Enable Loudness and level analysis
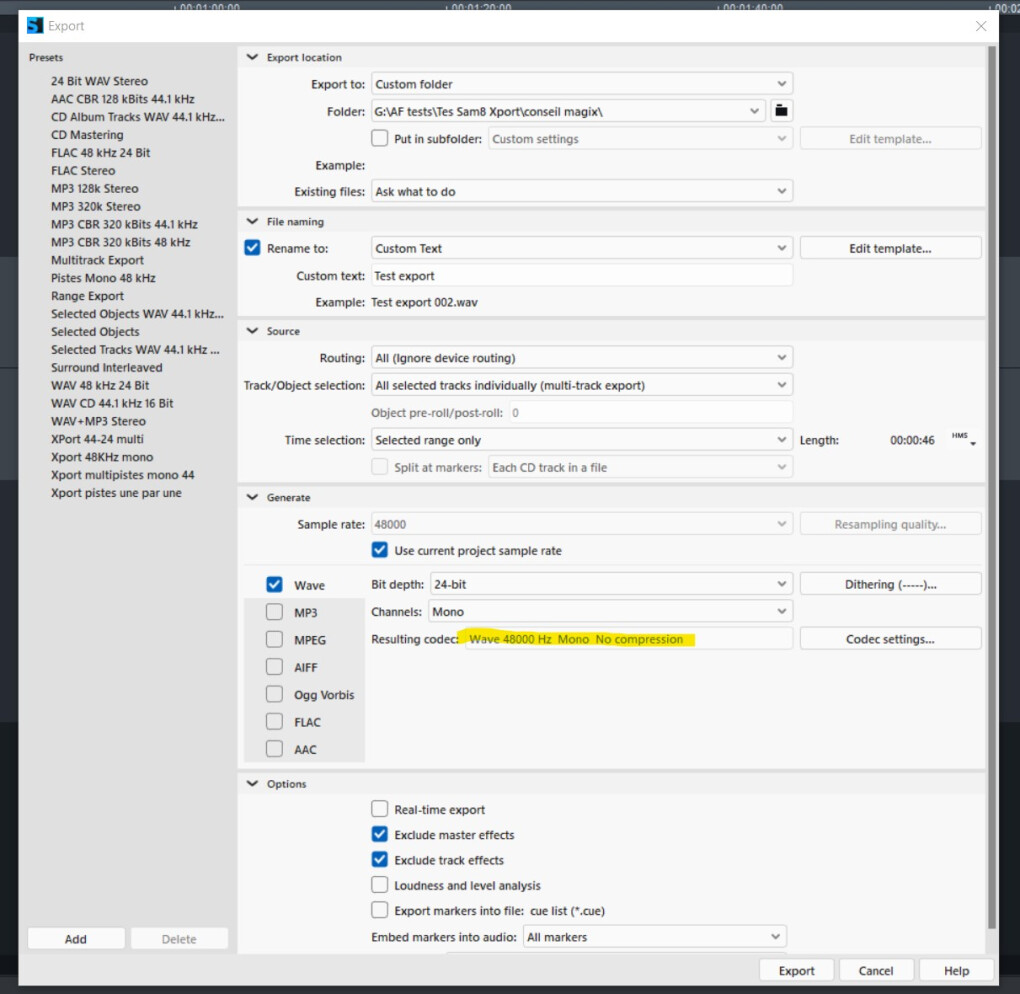 tap(379, 885)
